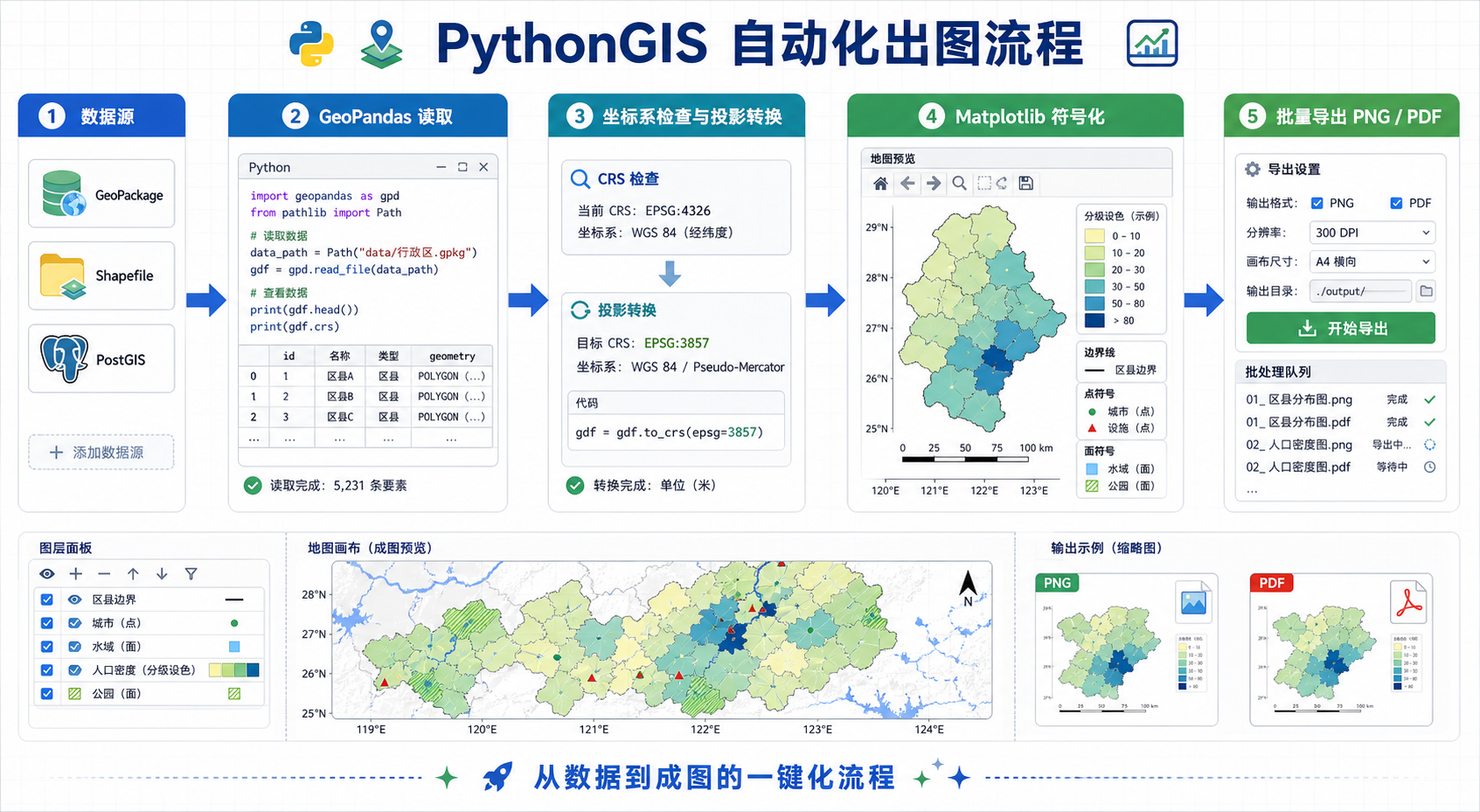
Task: Select the Shapefile data source card
Action: point(101,276)
